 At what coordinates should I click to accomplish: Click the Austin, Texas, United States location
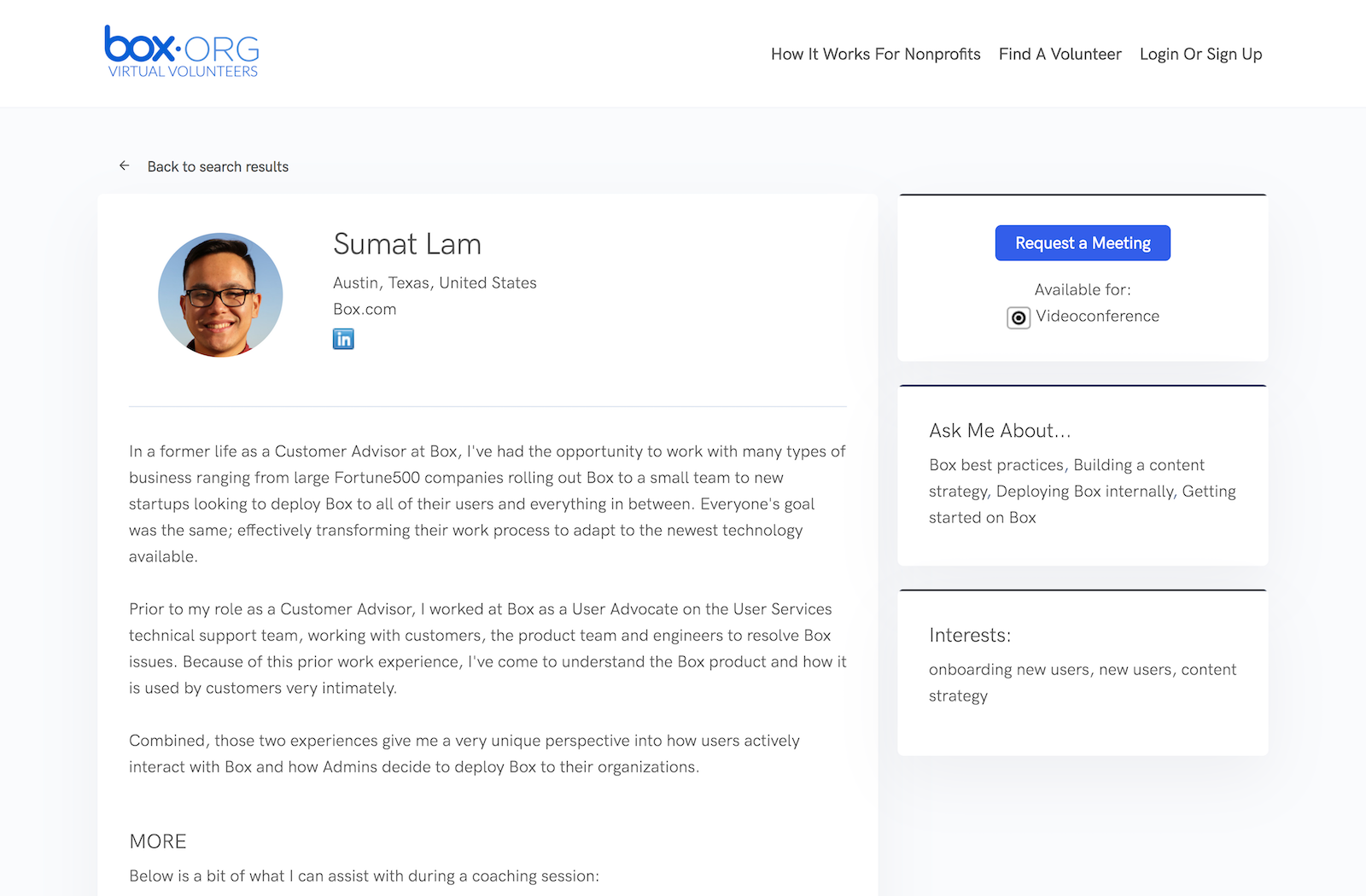point(435,282)
